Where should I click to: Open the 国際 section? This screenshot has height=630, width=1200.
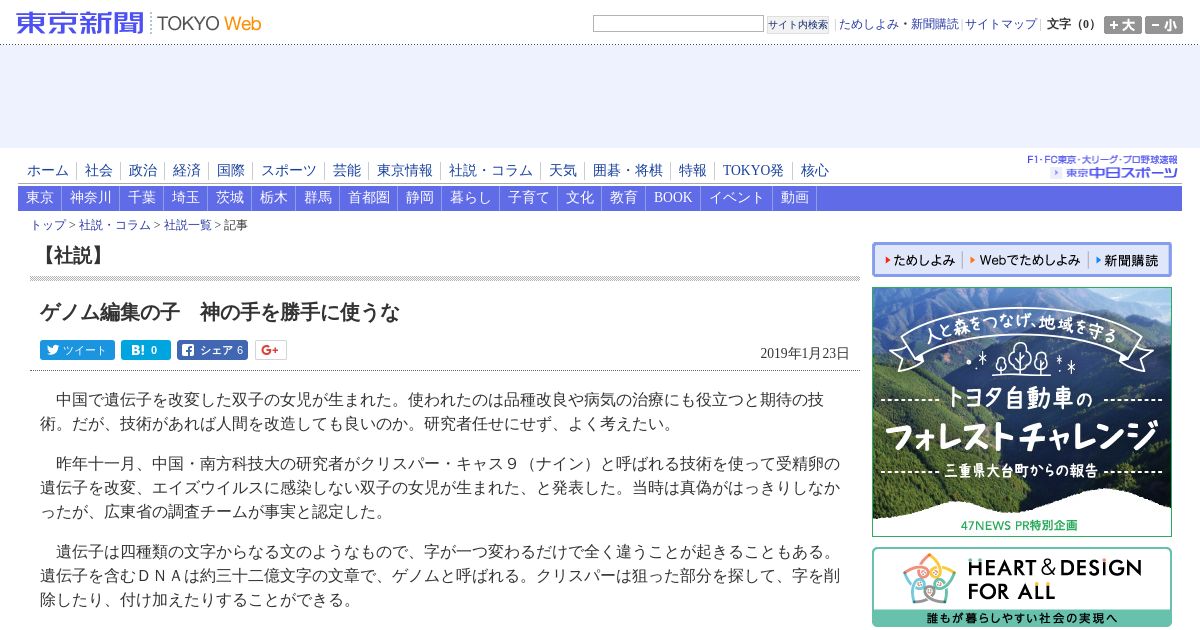coord(231,171)
